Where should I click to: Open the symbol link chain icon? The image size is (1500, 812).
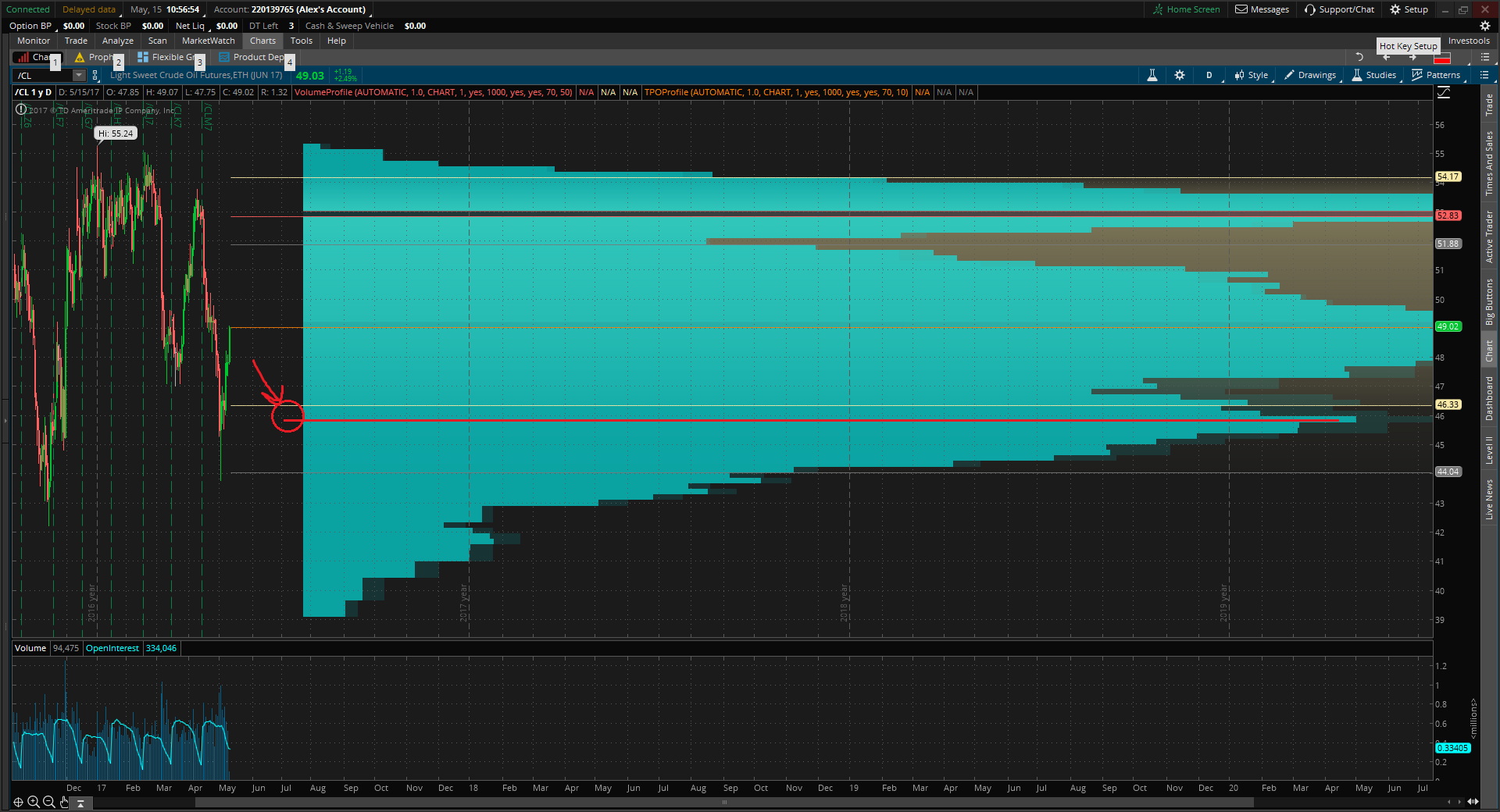coord(95,75)
